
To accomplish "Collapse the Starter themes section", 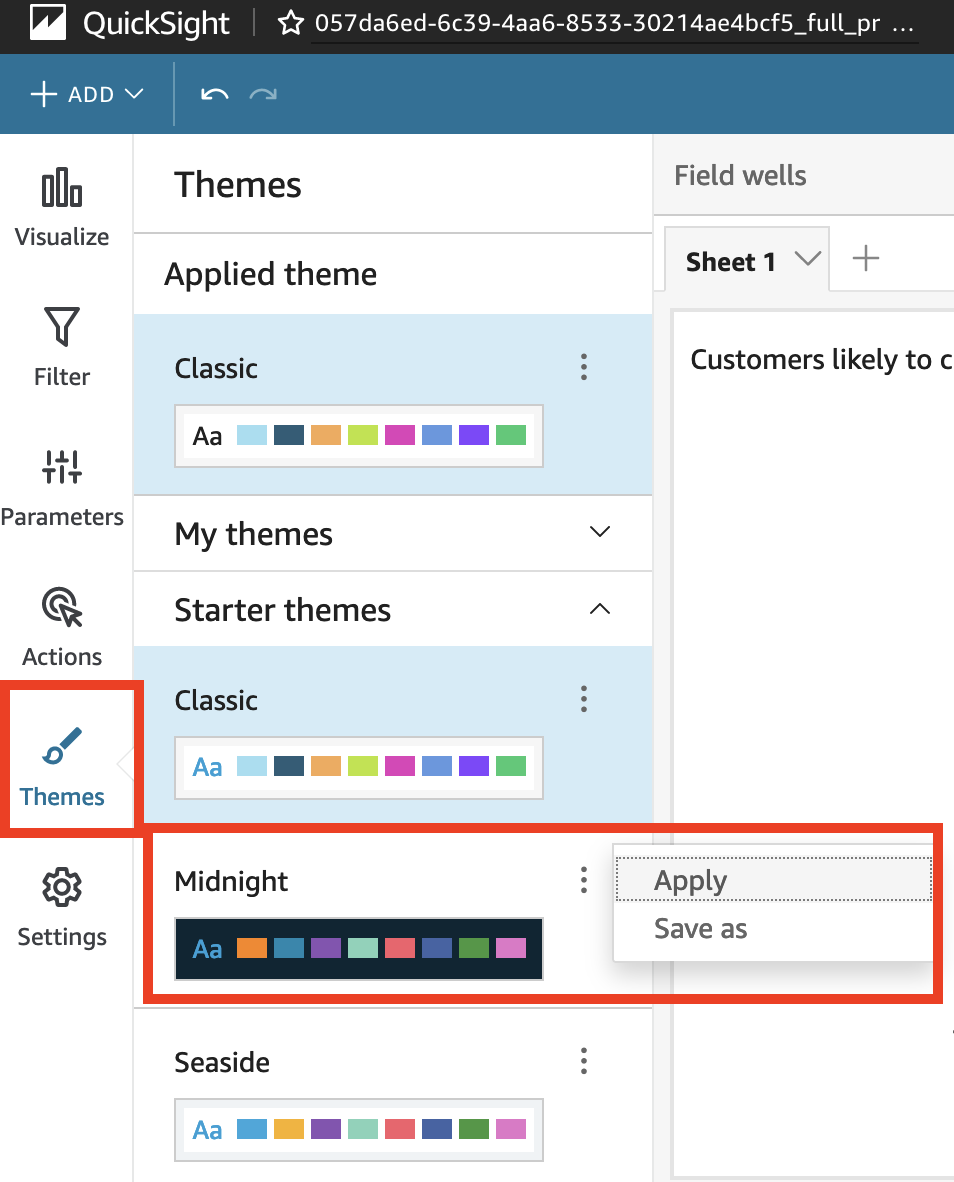I will 600,608.
